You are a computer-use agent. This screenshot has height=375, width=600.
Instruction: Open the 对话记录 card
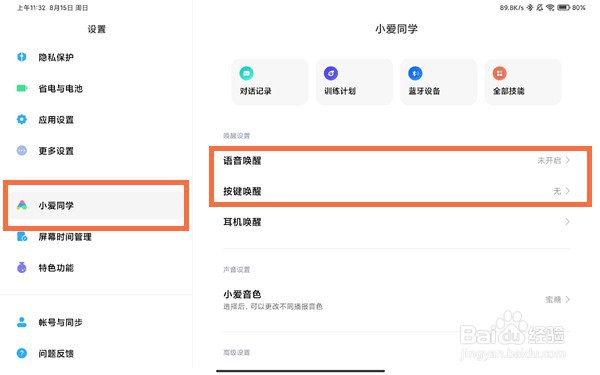(270, 82)
